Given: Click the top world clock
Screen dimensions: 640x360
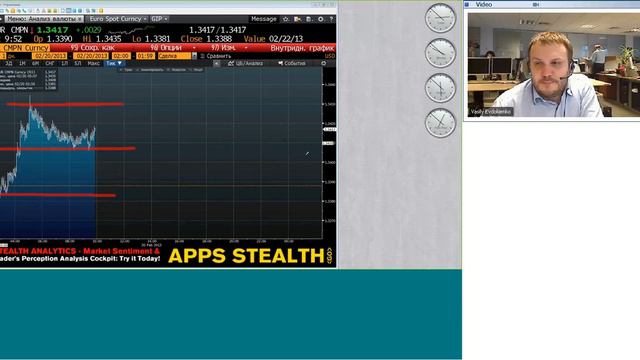Looking at the screenshot, I should (x=440, y=18).
